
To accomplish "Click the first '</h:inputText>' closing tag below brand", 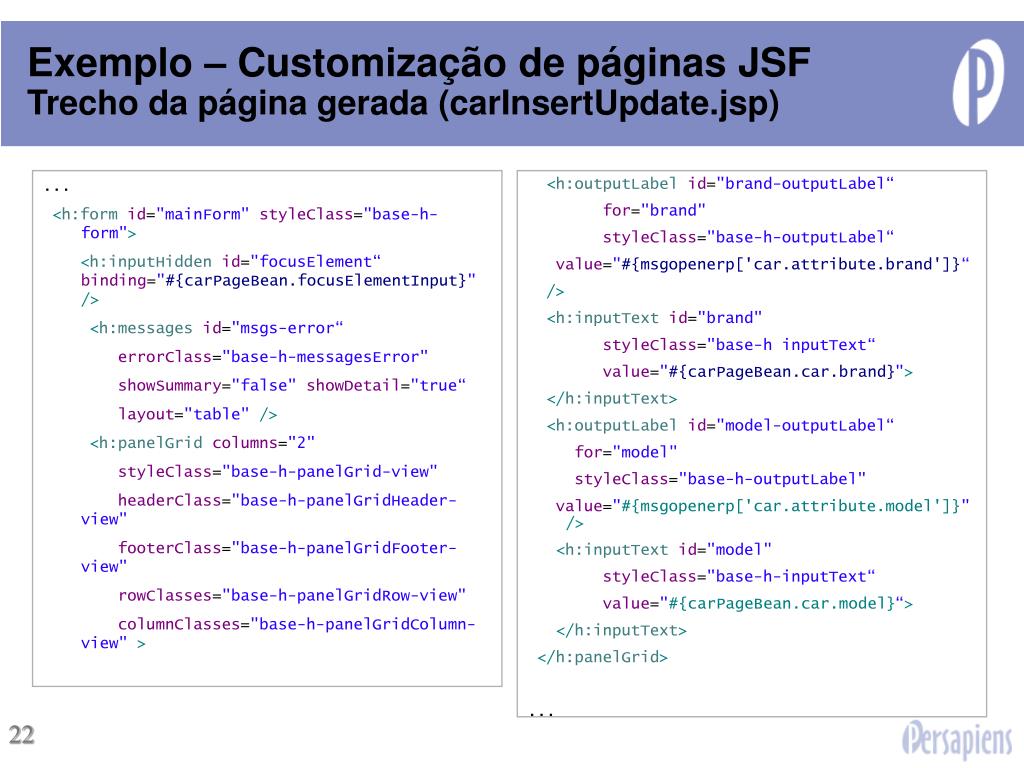I will [612, 398].
